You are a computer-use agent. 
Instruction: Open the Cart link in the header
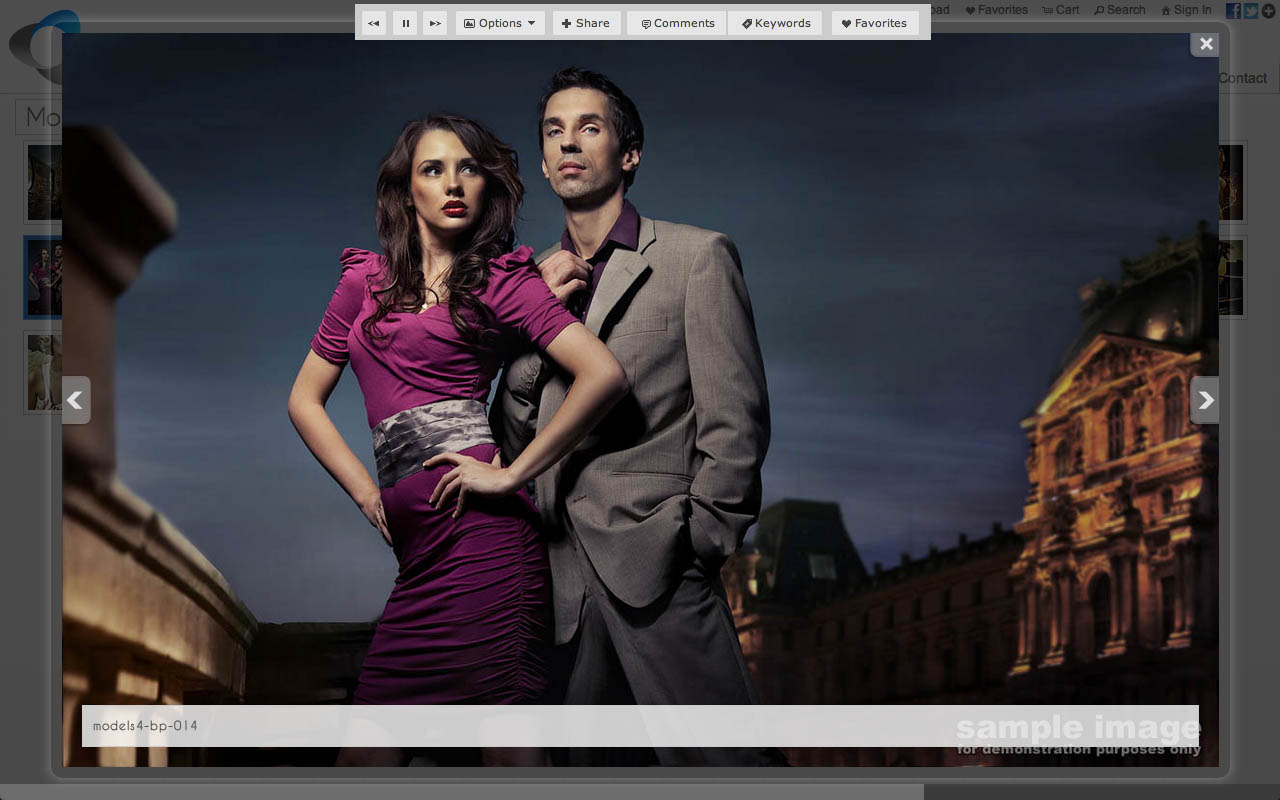point(1060,10)
